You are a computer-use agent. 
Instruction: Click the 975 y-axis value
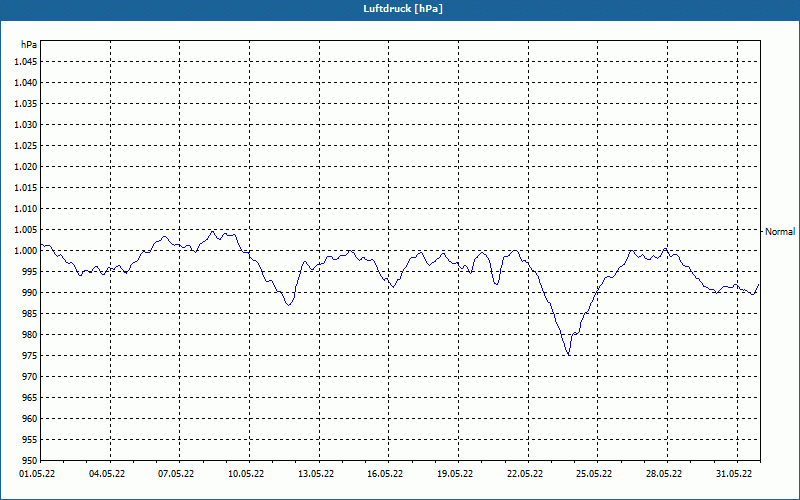[x=30, y=356]
